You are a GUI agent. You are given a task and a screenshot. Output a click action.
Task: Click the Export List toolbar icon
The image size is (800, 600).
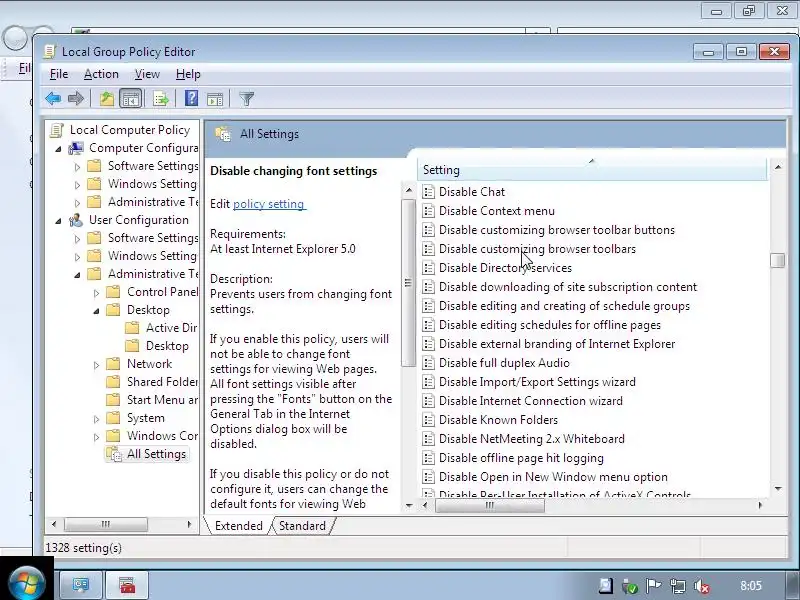click(161, 98)
